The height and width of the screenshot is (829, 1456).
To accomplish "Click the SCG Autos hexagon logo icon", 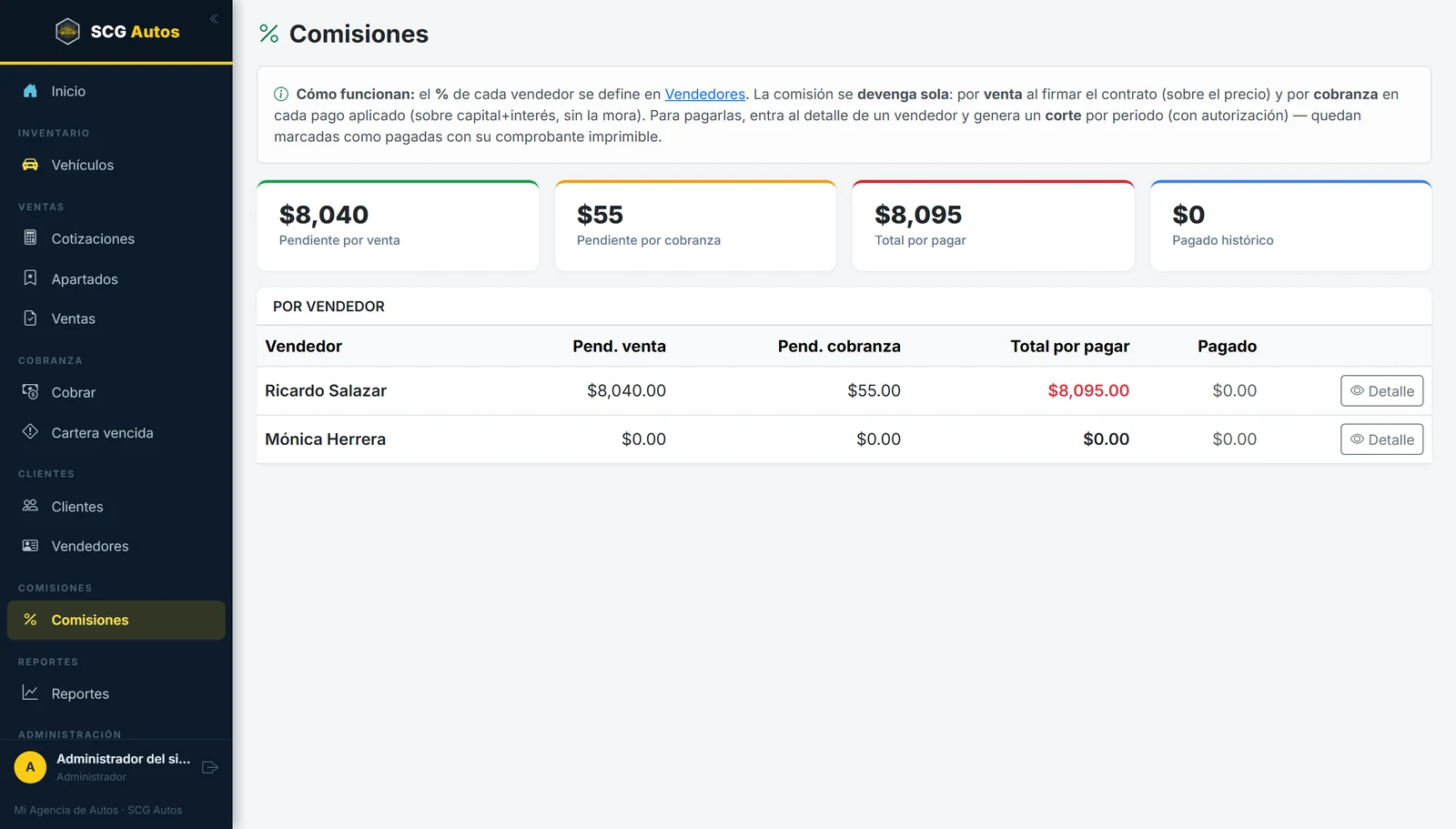I will (x=67, y=32).
